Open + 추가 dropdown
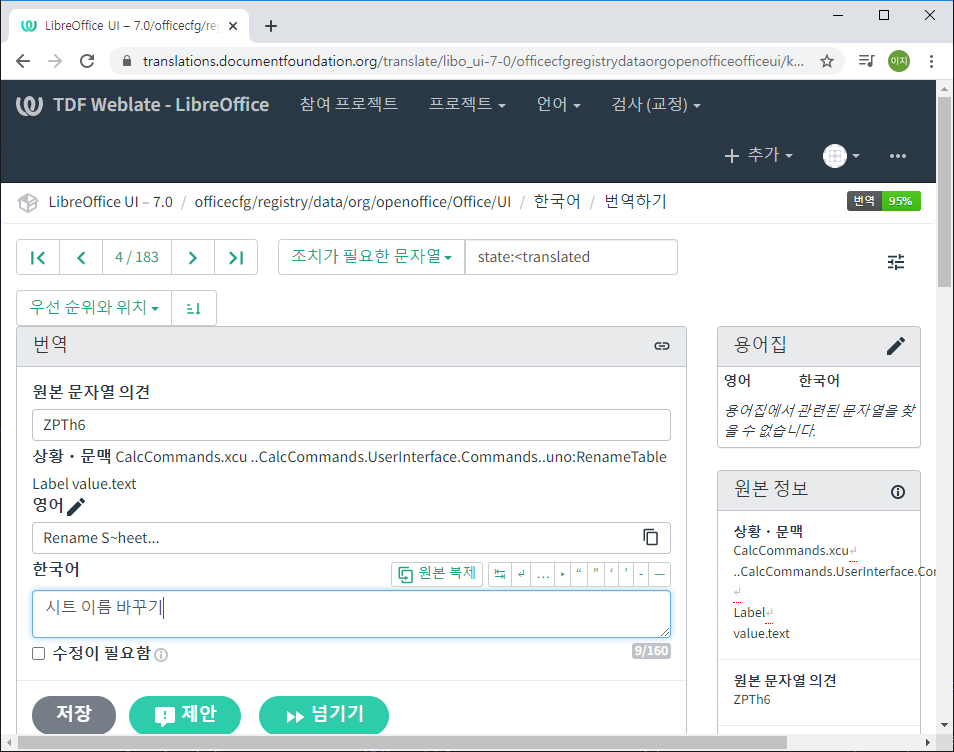Image resolution: width=954 pixels, height=752 pixels. [x=758, y=155]
